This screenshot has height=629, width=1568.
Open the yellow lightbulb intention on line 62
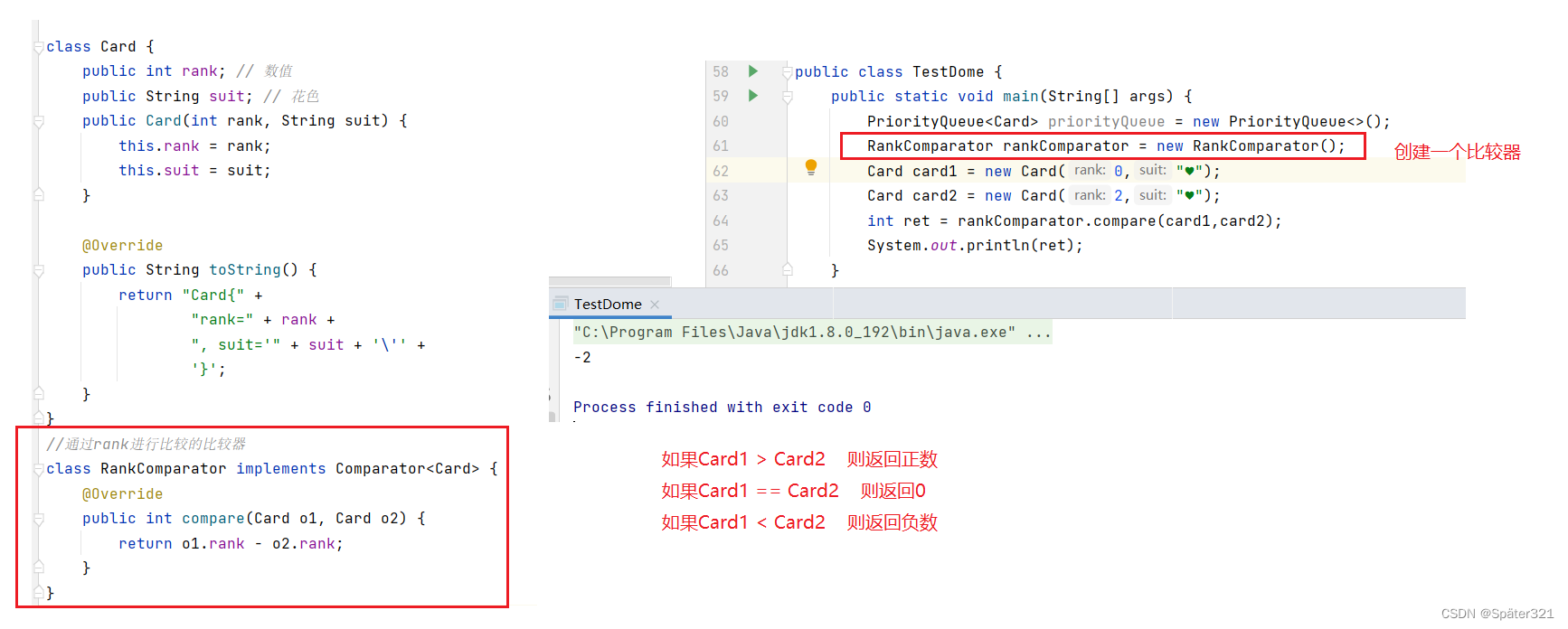pyautogui.click(x=811, y=167)
